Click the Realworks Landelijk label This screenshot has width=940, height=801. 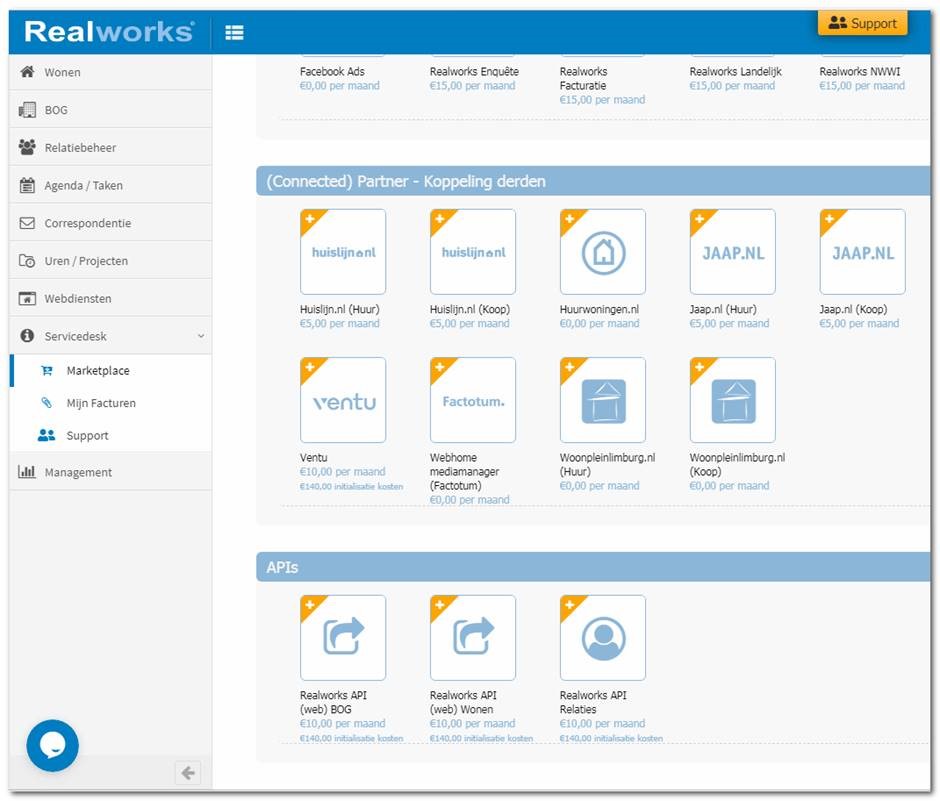pyautogui.click(x=736, y=71)
